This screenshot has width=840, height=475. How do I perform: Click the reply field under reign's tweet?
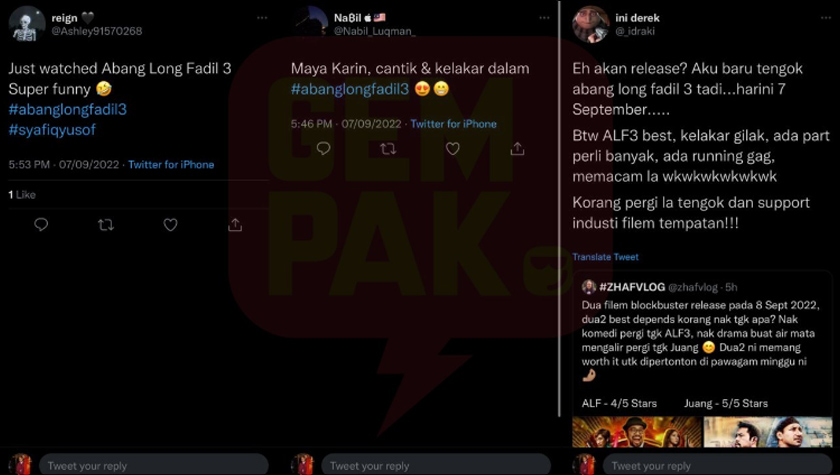(154, 465)
